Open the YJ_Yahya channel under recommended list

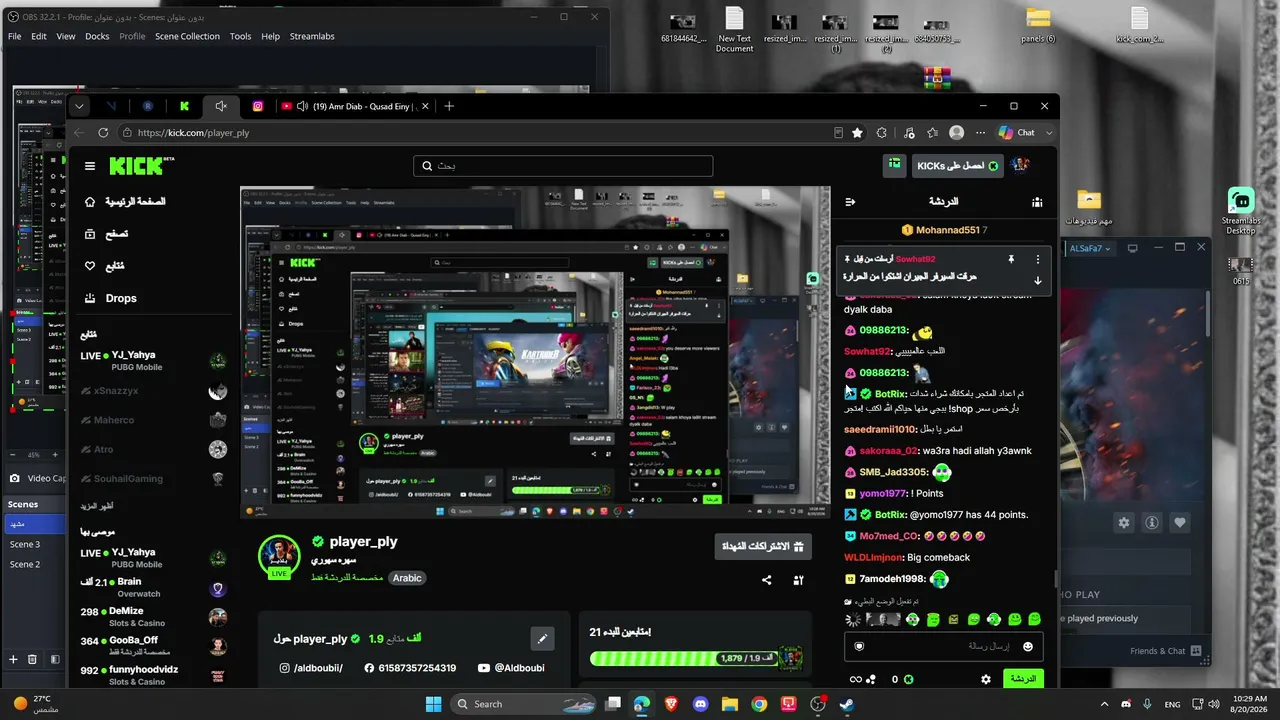click(x=153, y=557)
